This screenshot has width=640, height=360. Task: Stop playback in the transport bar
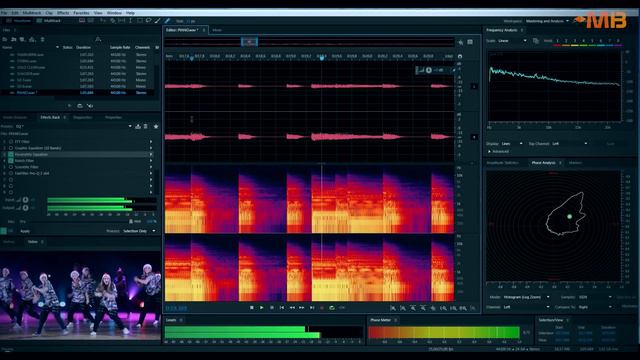(x=252, y=308)
